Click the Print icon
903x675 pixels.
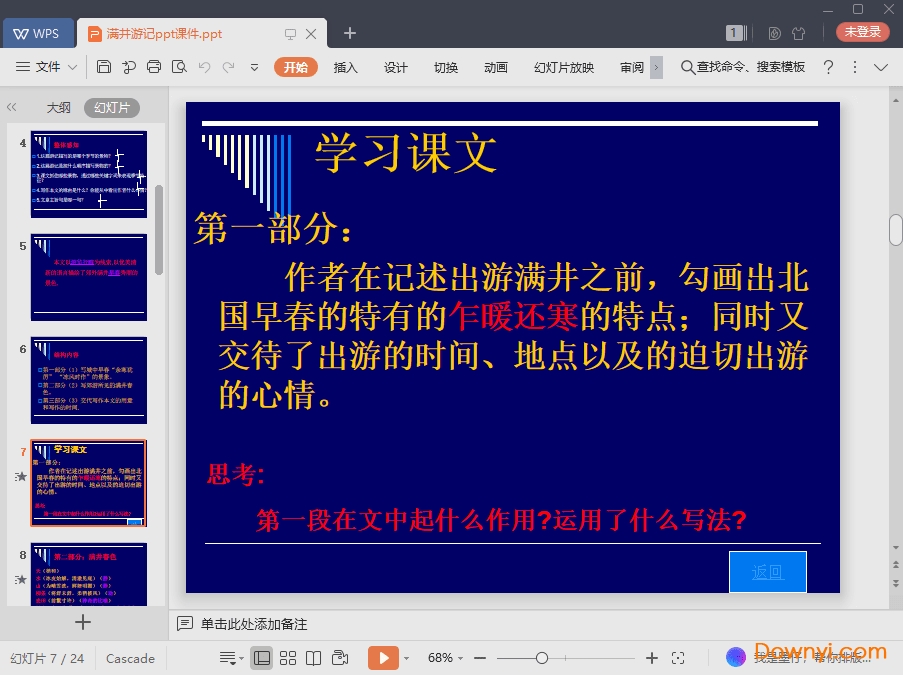click(154, 67)
